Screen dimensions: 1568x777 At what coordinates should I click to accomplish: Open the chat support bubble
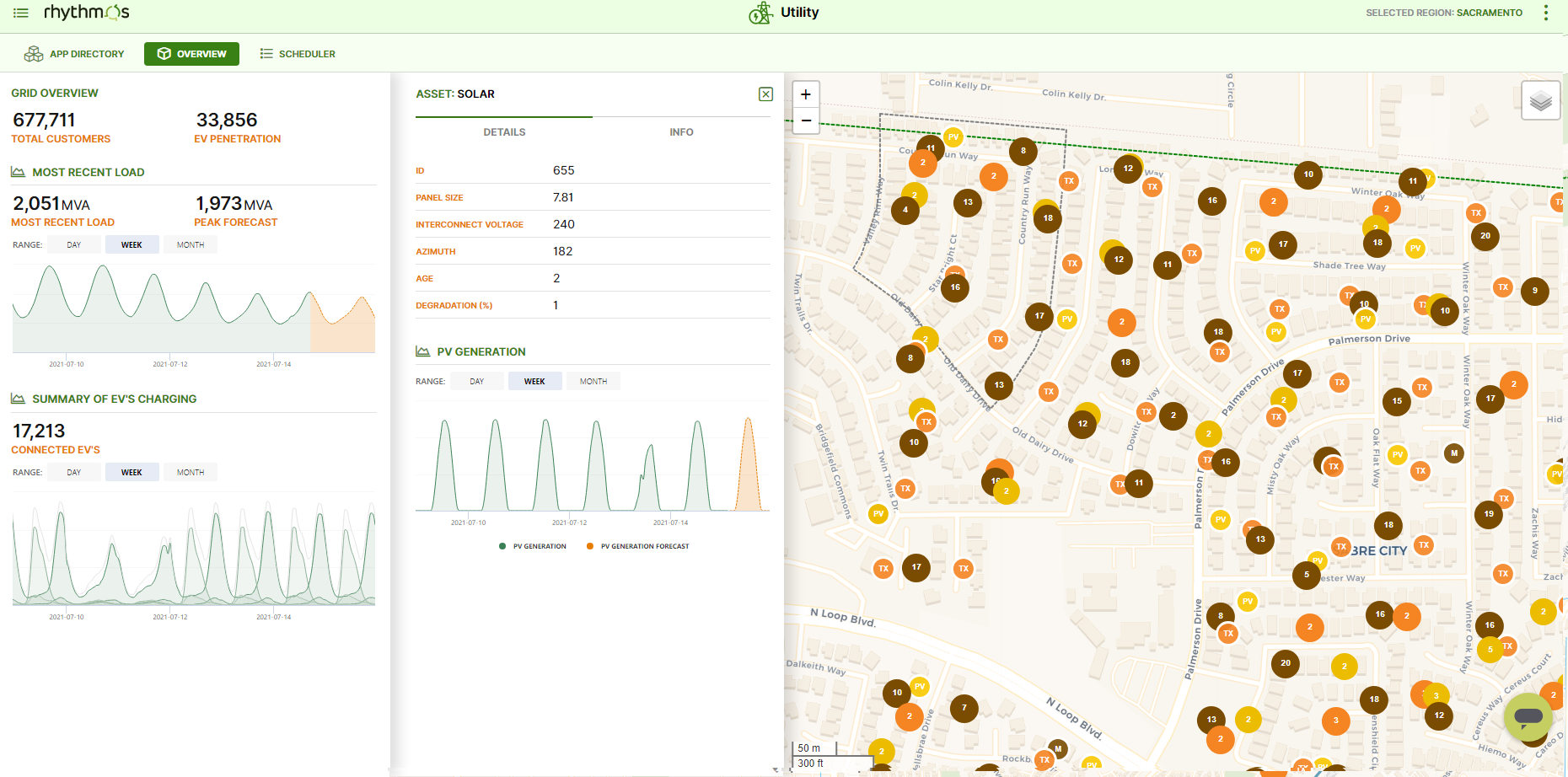point(1528,717)
